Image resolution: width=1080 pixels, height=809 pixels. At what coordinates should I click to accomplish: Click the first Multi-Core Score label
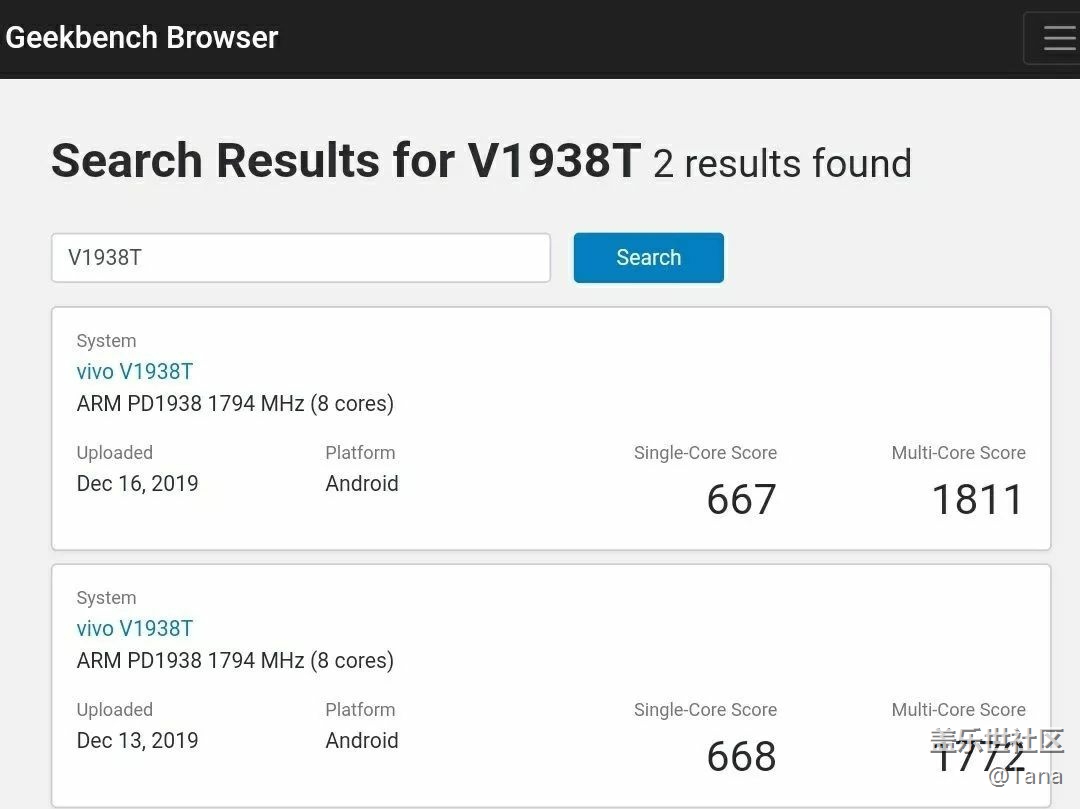coord(958,452)
